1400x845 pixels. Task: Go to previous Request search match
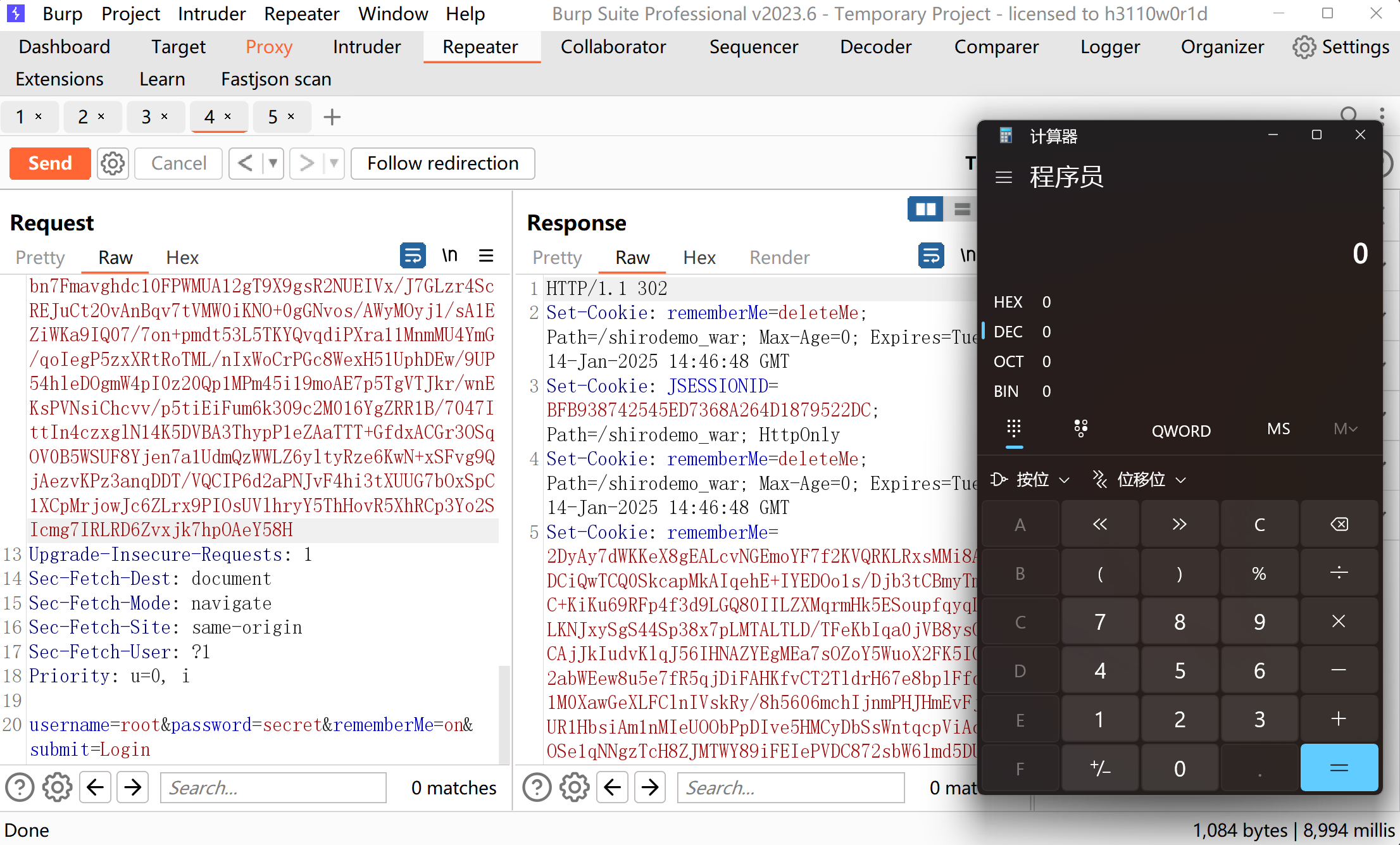[95, 787]
